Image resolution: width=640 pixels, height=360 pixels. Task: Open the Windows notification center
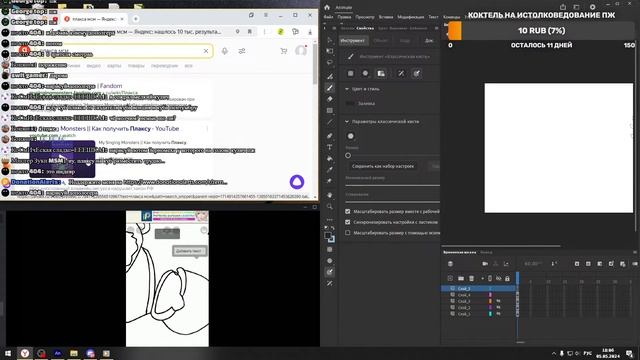630,353
